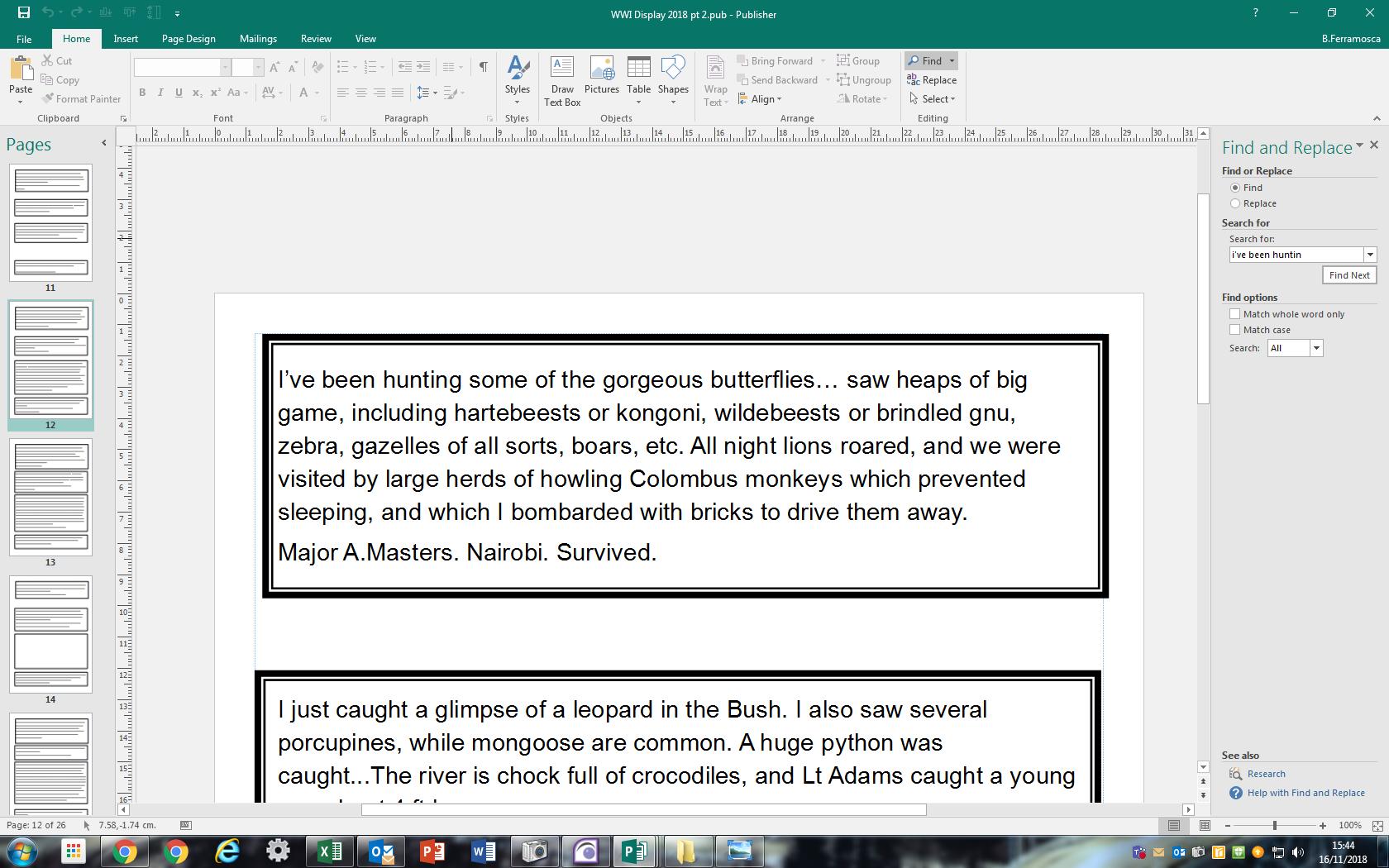Click the 100% zoom level button
The height and width of the screenshot is (868, 1389).
[x=1349, y=826]
